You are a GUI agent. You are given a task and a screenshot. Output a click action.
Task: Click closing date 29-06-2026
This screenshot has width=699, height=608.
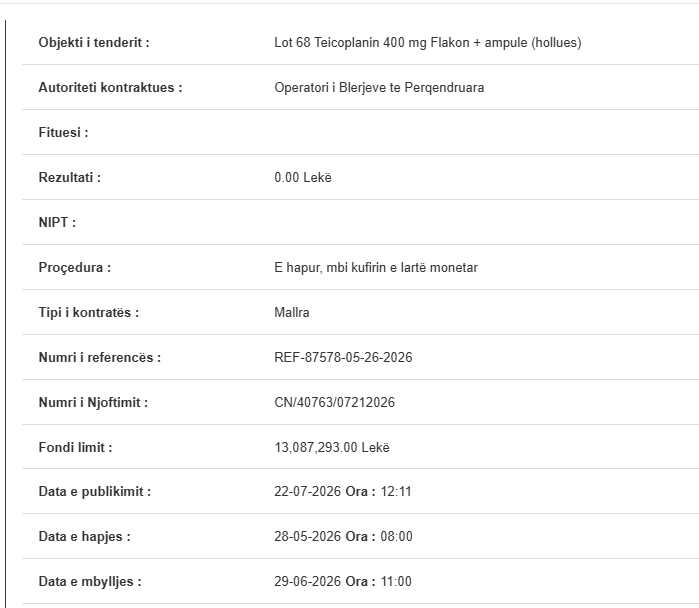[x=308, y=581]
